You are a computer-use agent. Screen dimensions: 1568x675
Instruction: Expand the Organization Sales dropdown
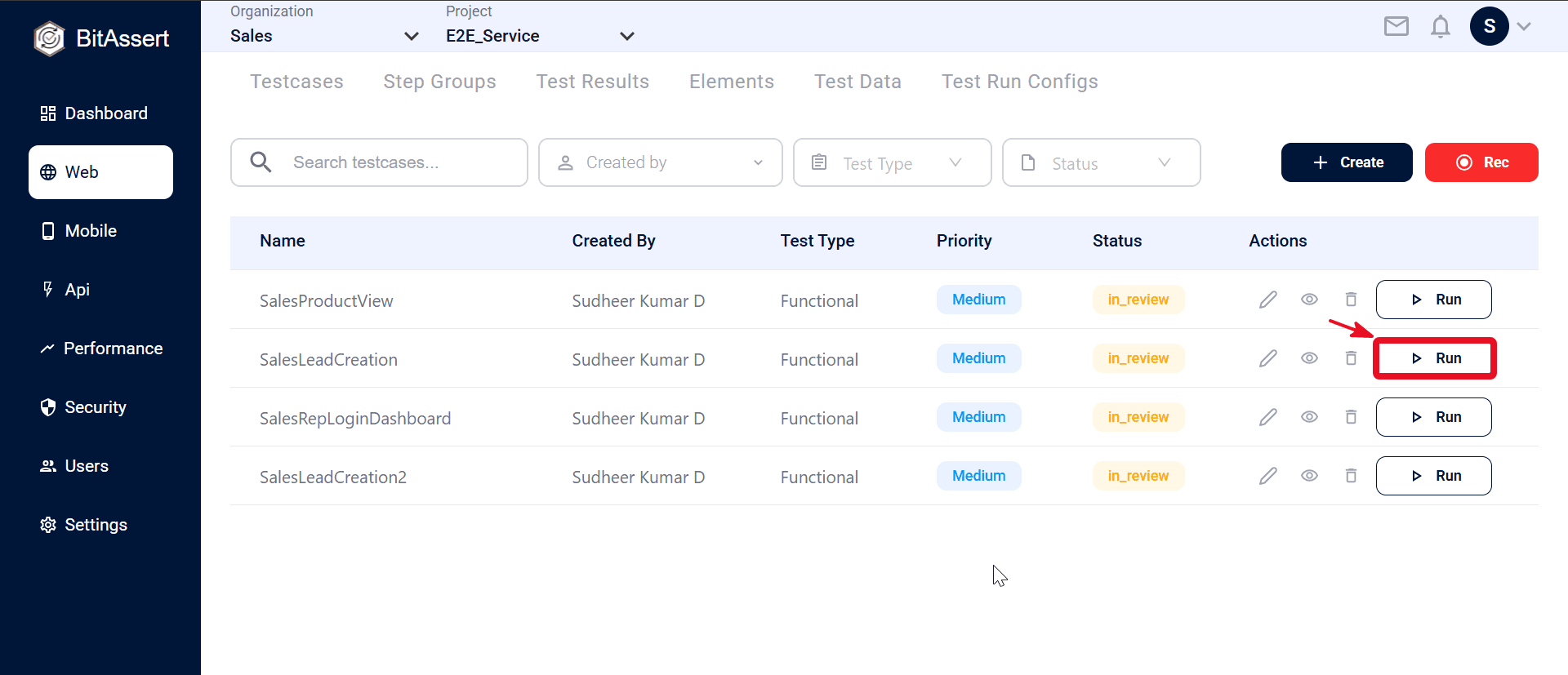coord(325,36)
